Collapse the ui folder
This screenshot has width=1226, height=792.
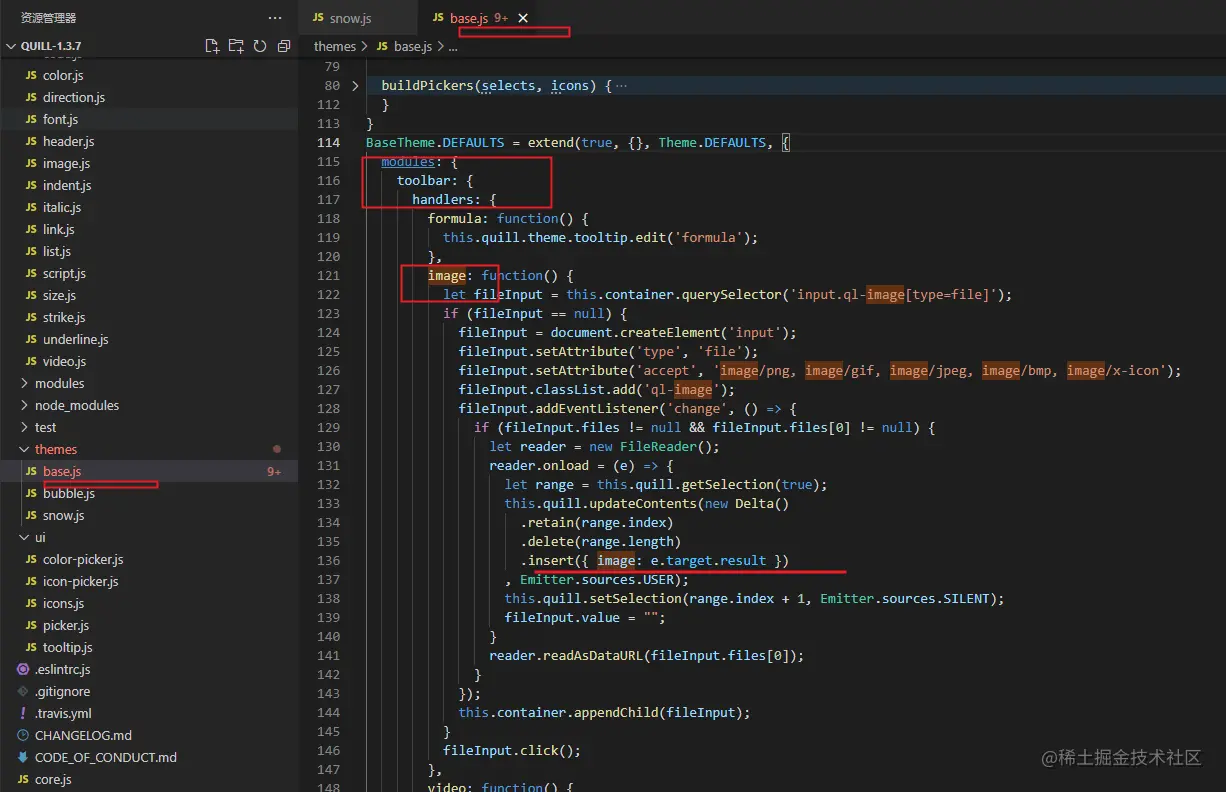click(x=149, y=537)
